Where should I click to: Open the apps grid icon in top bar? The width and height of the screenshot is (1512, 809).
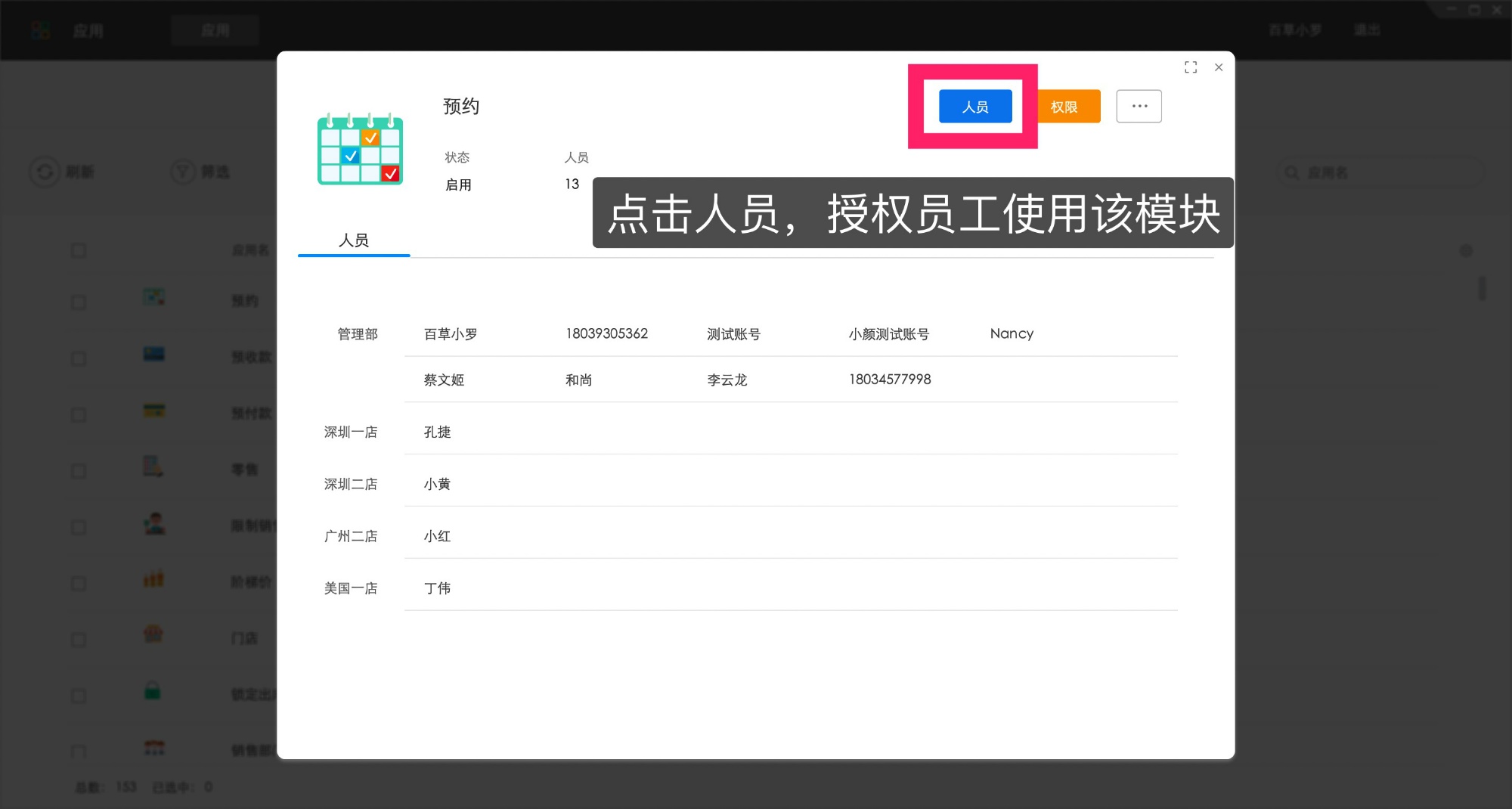point(41,29)
